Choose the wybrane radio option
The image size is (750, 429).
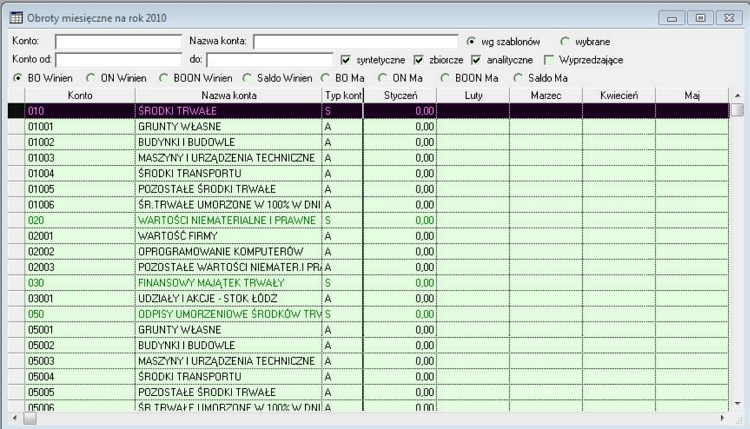pos(565,42)
